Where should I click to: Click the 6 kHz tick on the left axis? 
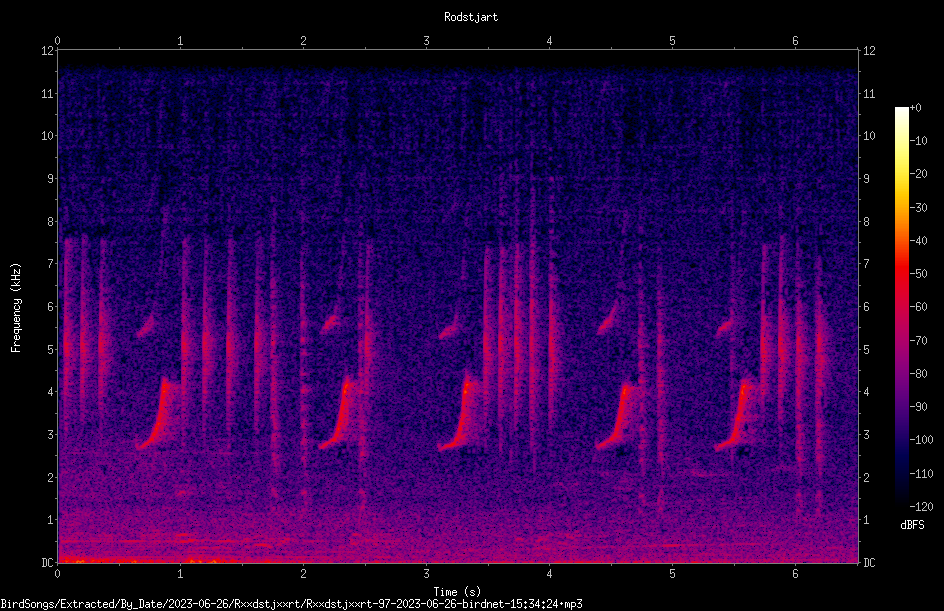(50, 306)
